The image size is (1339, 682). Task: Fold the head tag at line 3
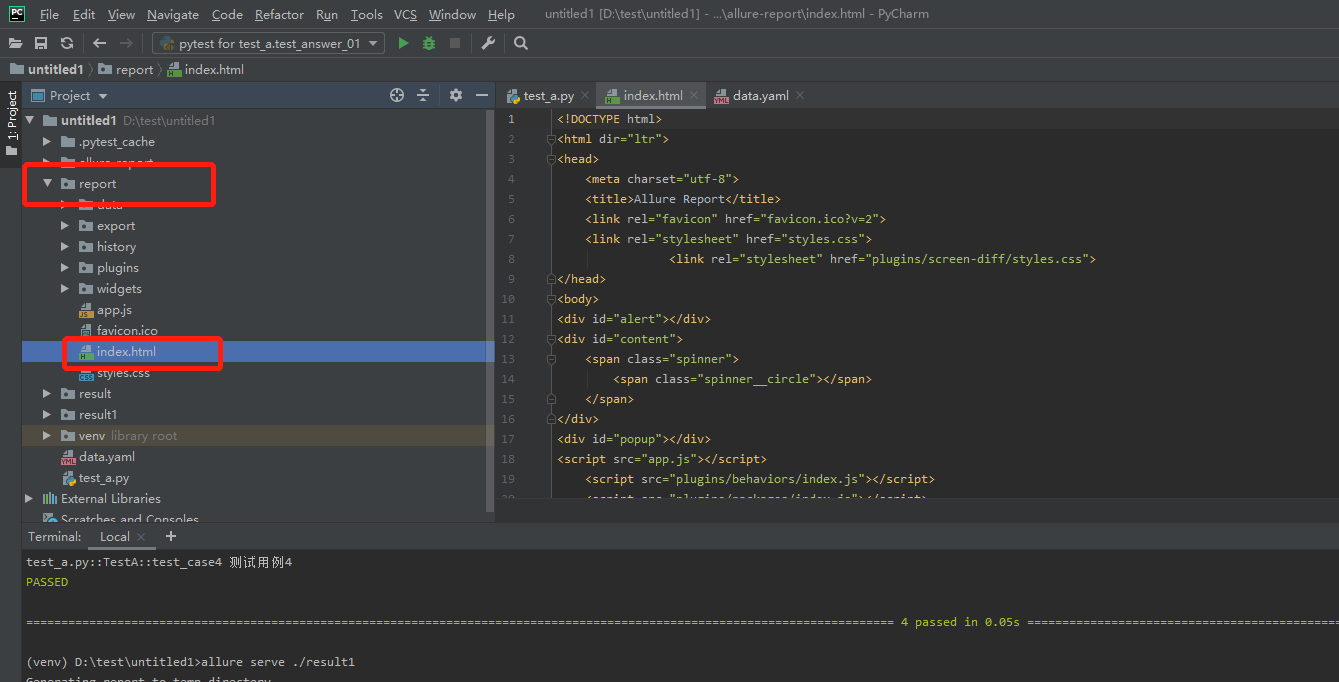point(551,159)
